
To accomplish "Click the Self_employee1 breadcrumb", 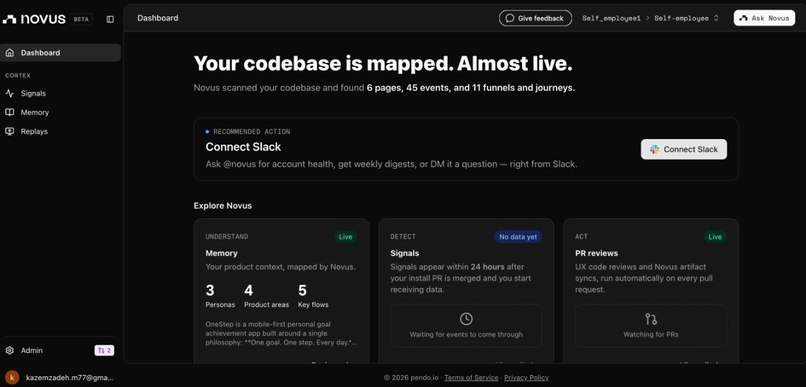I will coord(611,18).
